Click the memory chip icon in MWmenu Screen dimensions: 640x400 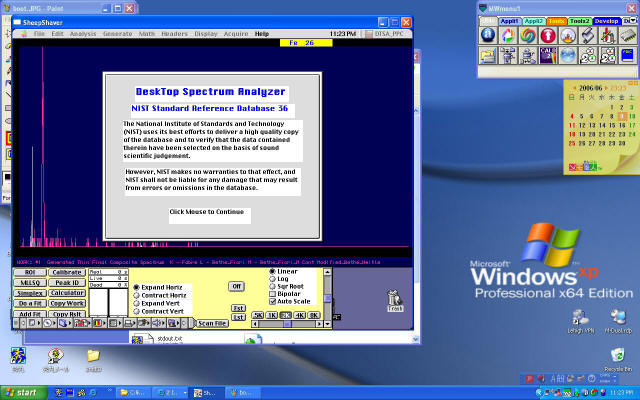[628, 35]
